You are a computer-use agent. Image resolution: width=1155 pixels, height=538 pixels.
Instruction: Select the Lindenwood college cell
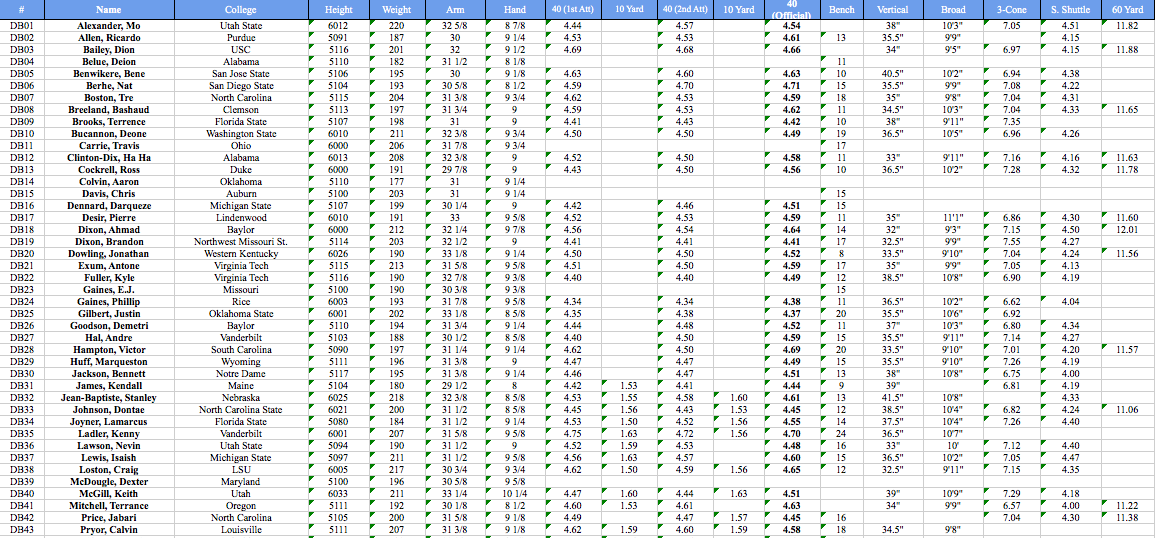click(240, 218)
